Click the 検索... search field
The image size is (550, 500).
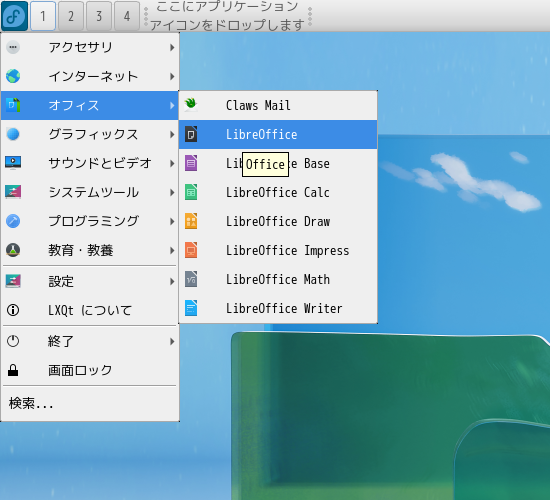tap(90, 404)
